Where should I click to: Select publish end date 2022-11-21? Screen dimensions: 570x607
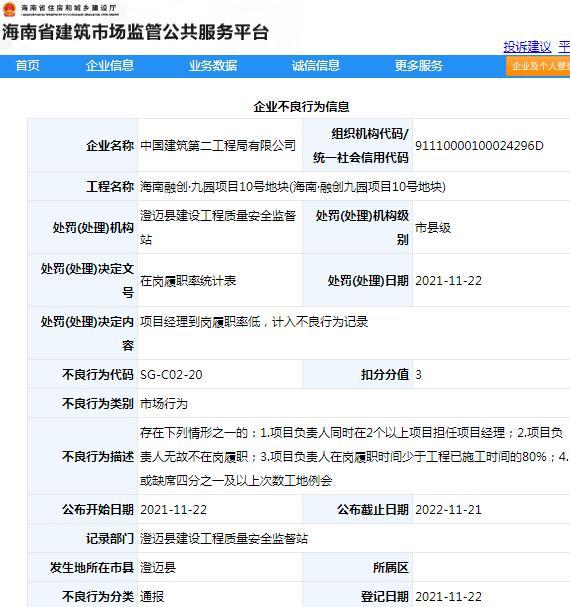point(448,509)
